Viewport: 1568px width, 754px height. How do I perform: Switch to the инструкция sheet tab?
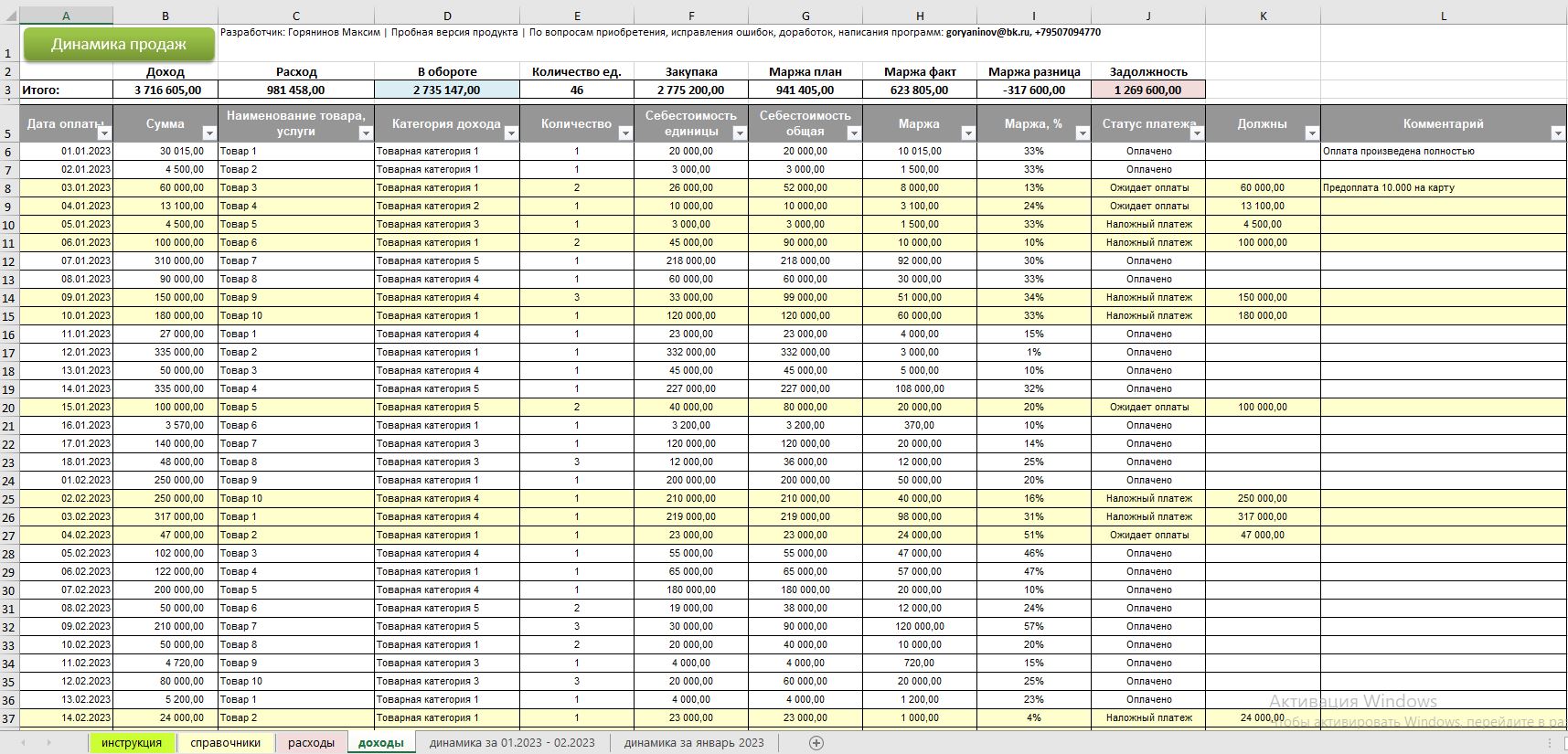tap(132, 743)
